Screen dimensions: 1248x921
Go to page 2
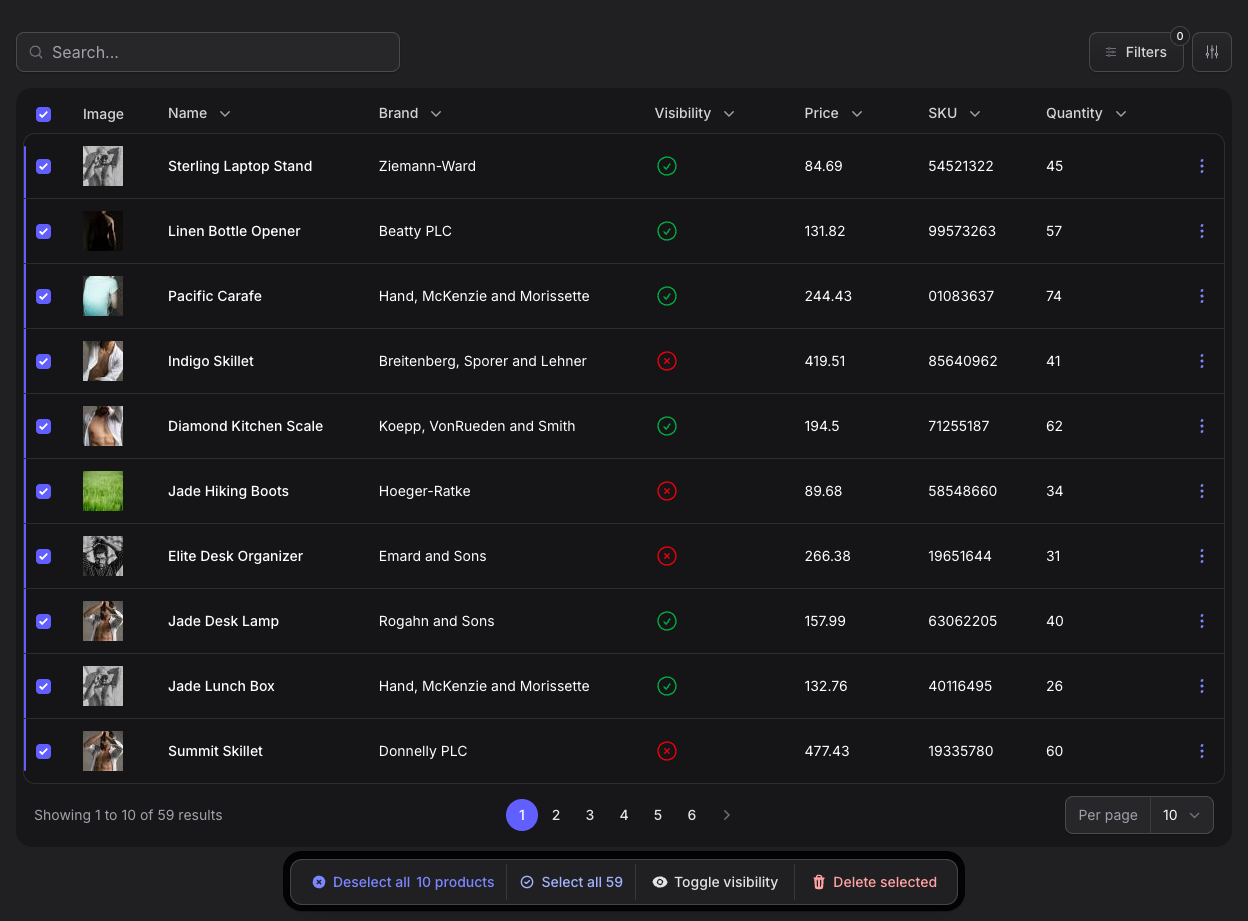coord(556,815)
